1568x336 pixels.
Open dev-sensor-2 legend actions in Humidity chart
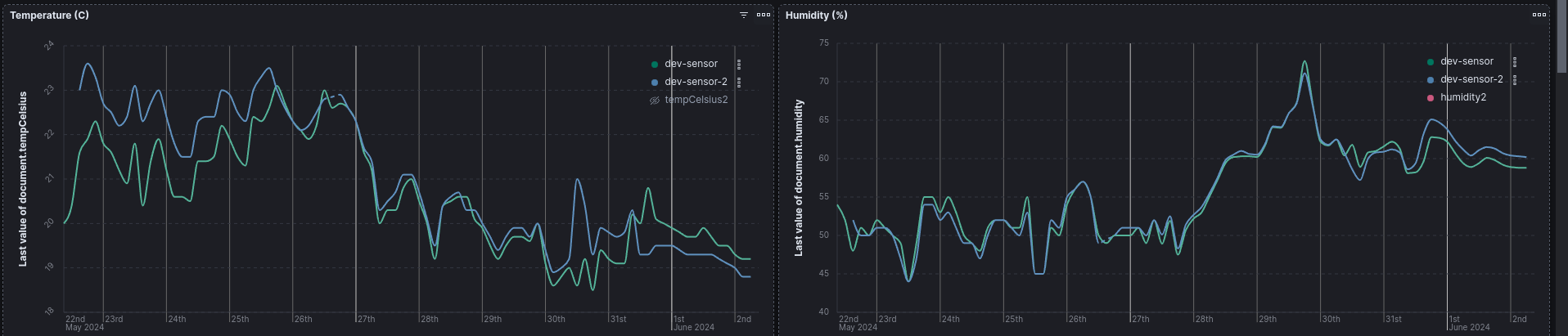(x=1515, y=79)
